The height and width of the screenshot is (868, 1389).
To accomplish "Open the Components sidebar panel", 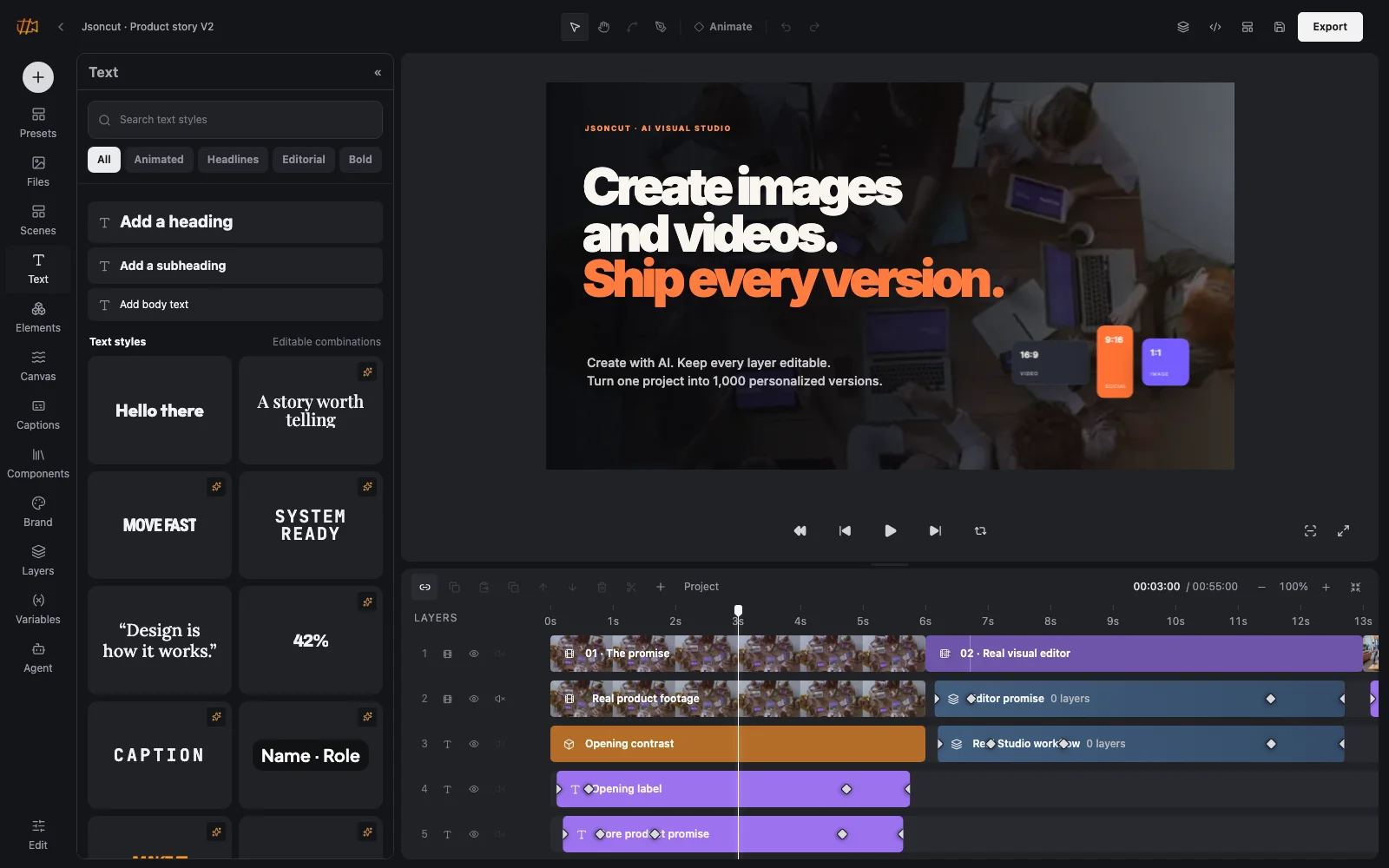I will (x=38, y=464).
